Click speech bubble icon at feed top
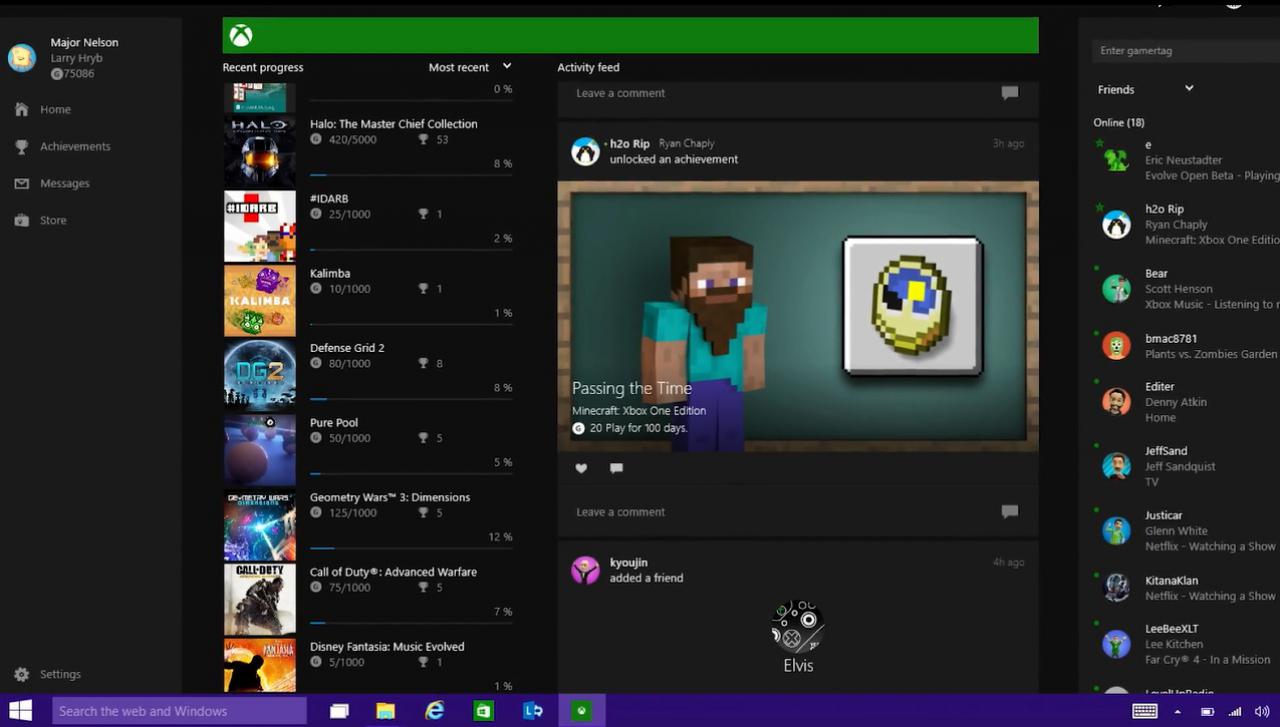Viewport: 1280px width, 727px height. [1010, 93]
